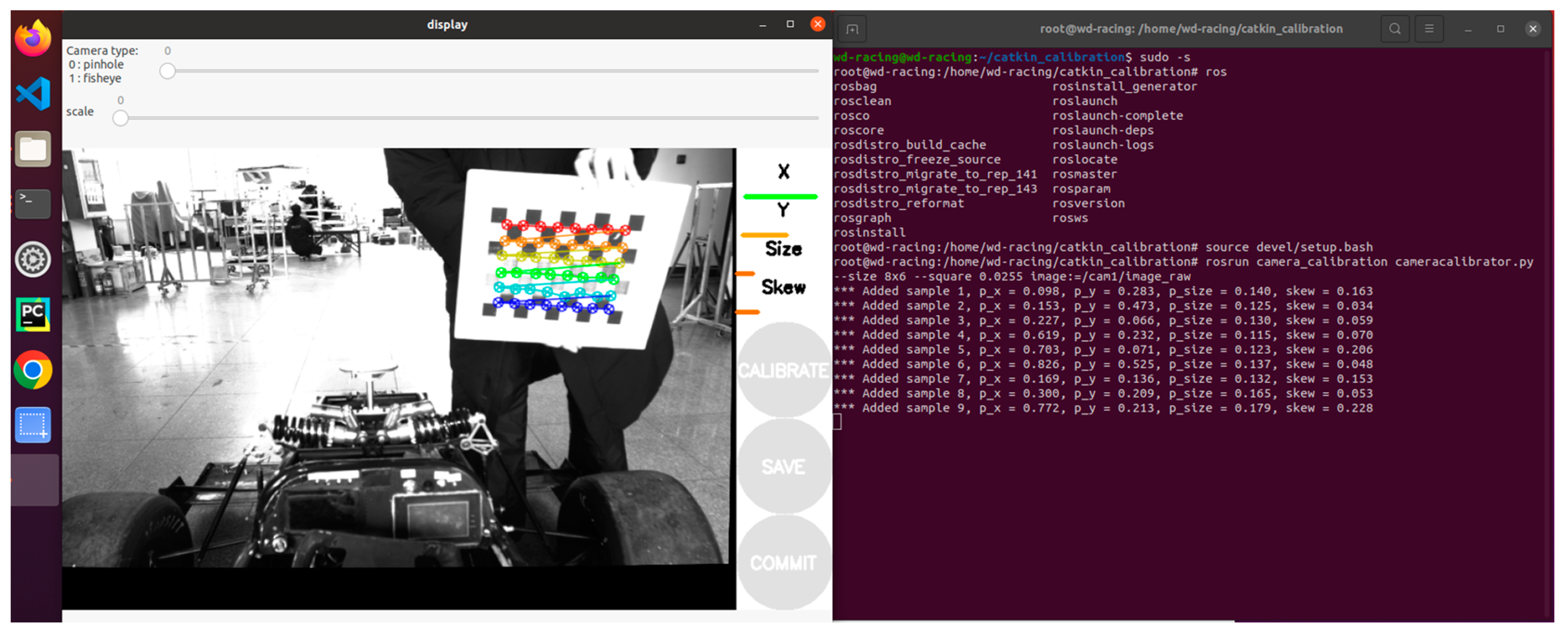Open the terminal search icon
Screen dimensions: 1568x638
click(1395, 29)
